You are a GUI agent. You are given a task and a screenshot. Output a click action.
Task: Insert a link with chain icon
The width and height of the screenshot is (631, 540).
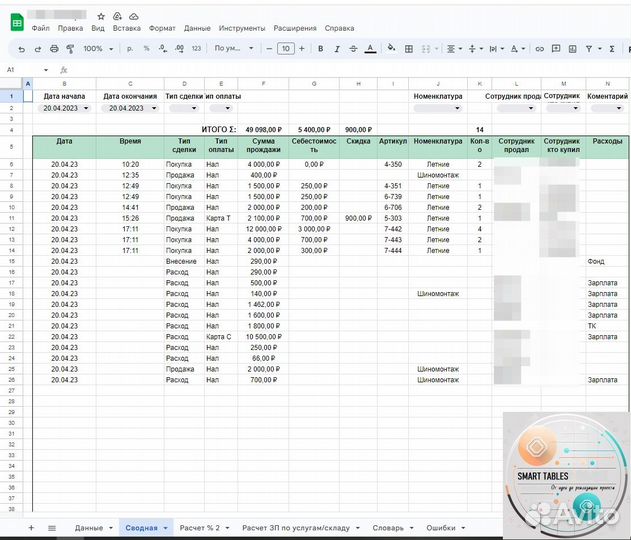pyautogui.click(x=540, y=49)
